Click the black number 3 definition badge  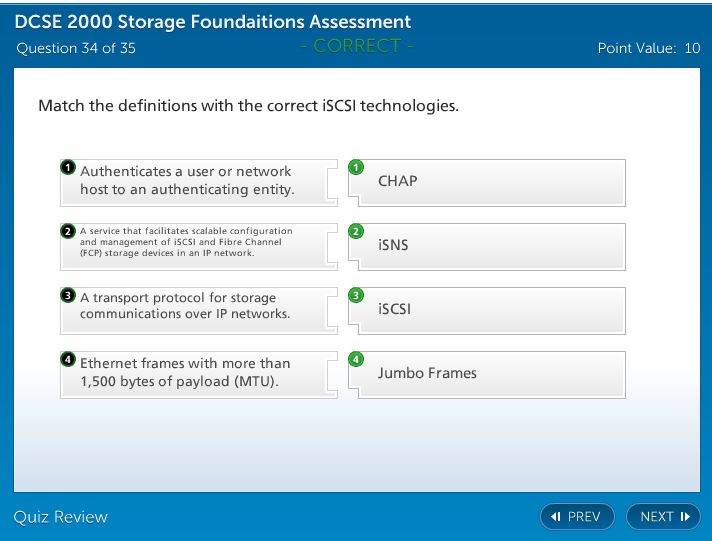(68, 295)
